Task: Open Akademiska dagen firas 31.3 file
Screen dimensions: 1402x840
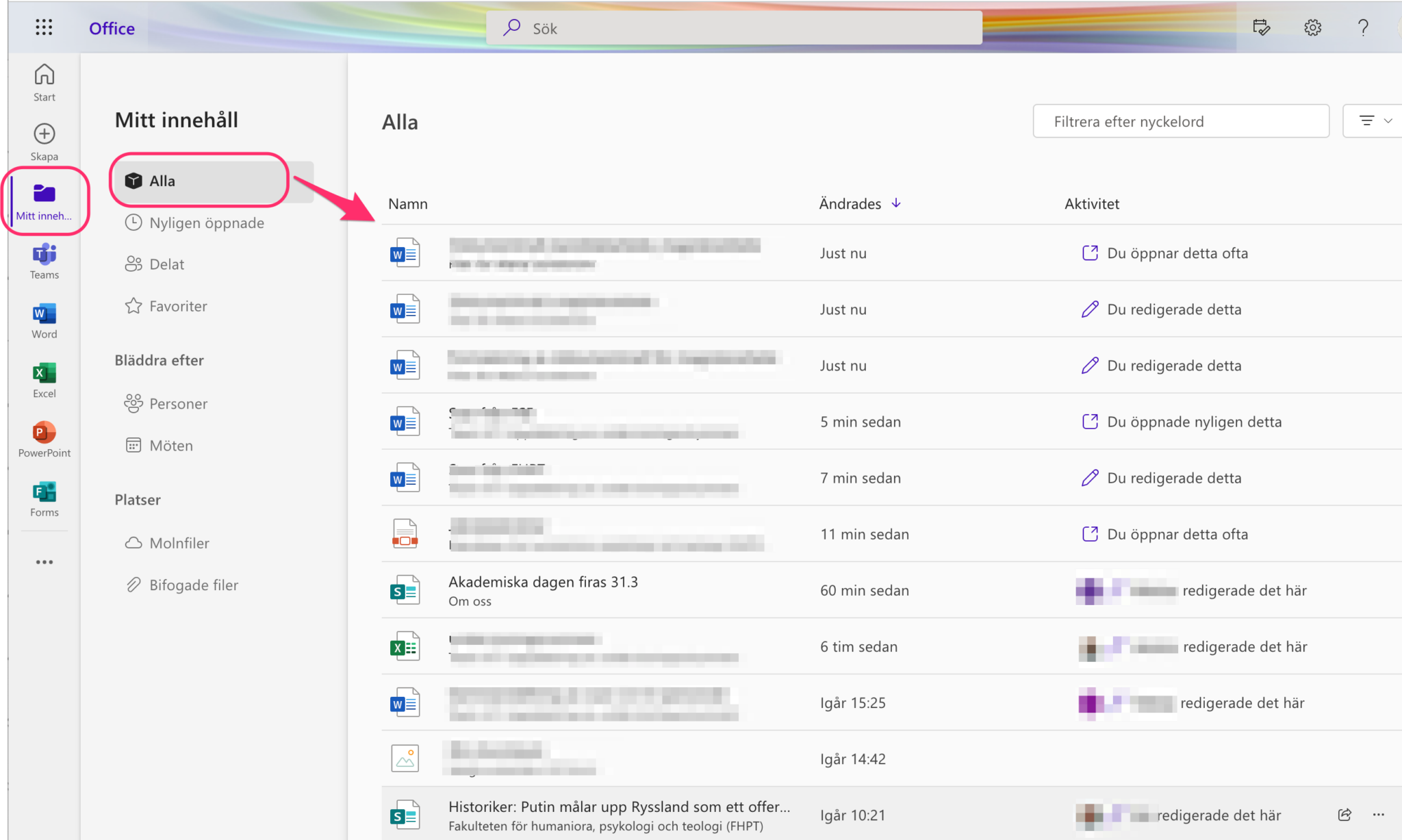Action: pyautogui.click(x=543, y=582)
